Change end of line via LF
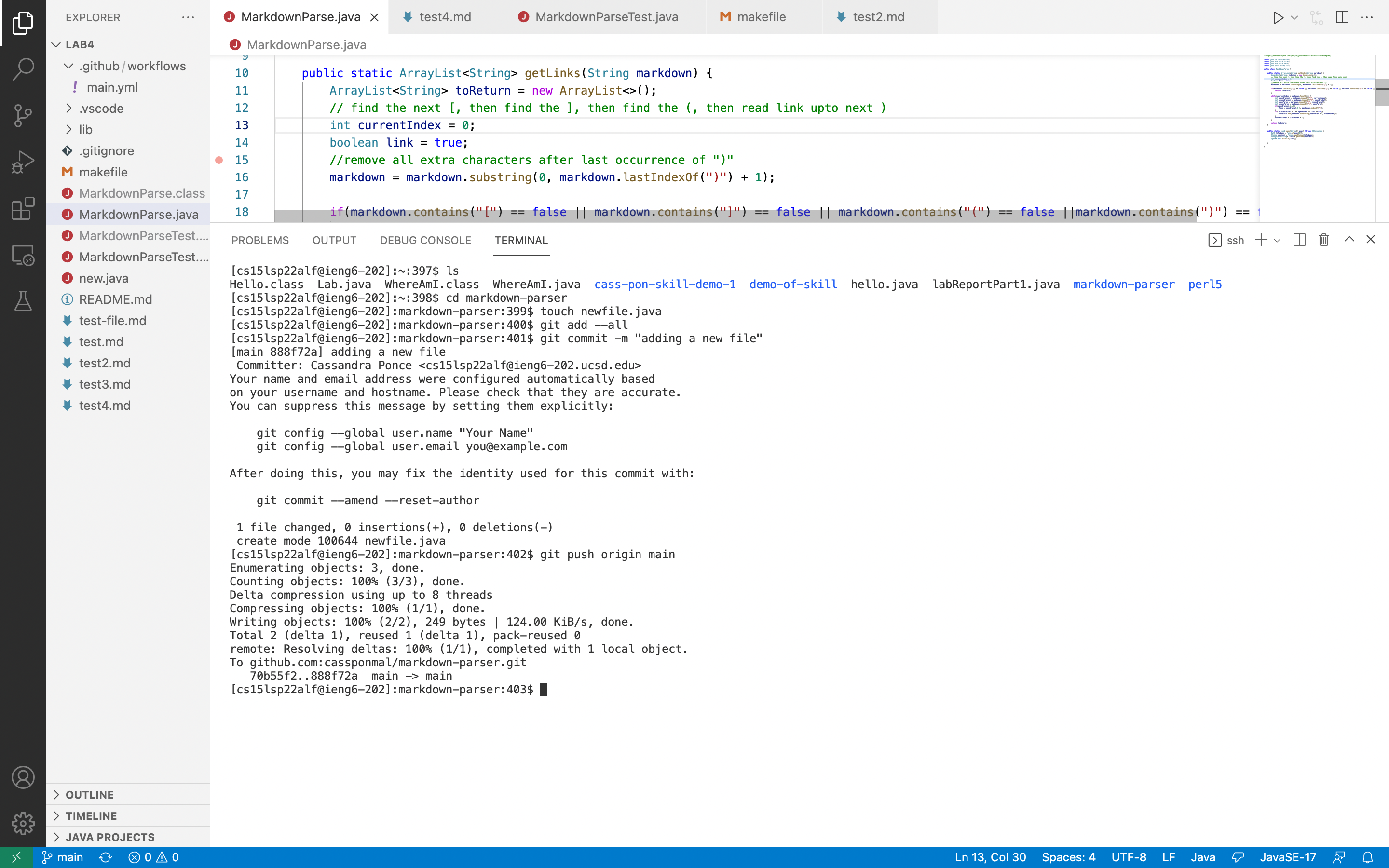 click(x=1169, y=857)
